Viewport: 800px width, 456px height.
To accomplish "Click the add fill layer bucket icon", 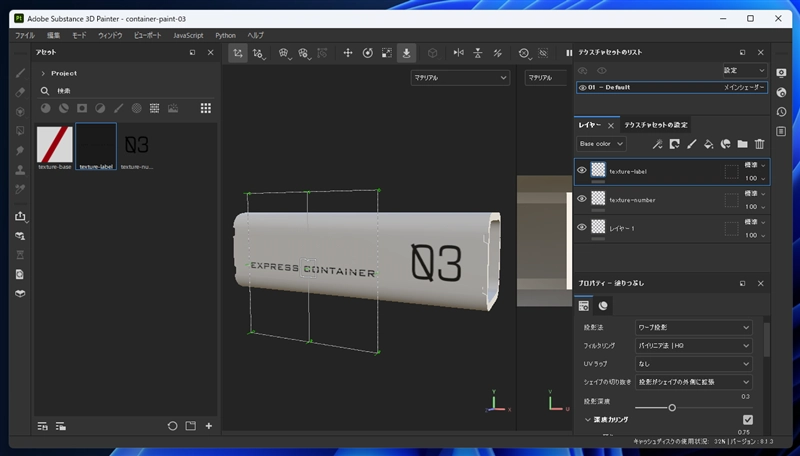I will 708,144.
